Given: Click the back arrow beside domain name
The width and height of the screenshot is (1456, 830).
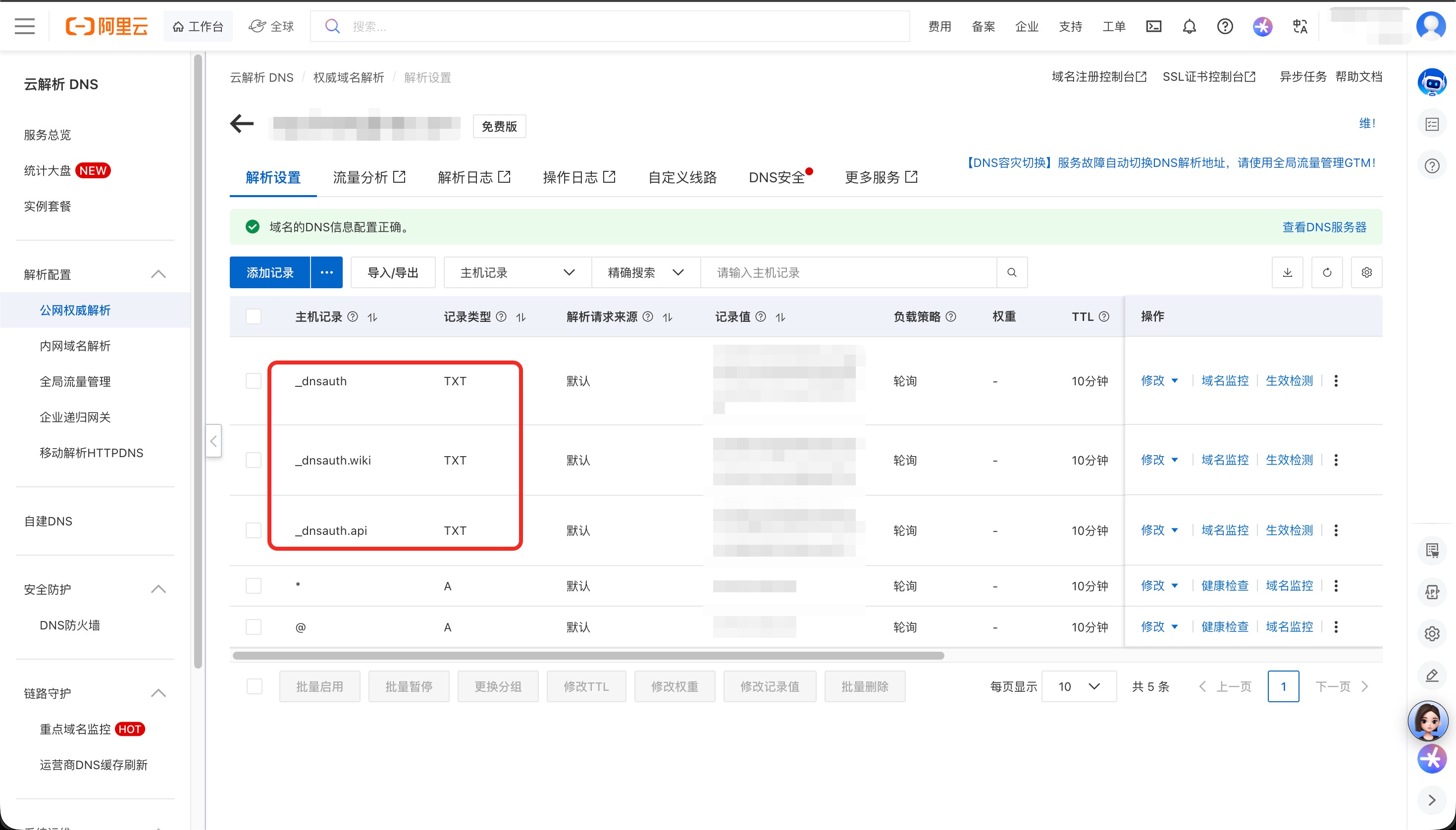Looking at the screenshot, I should 242,124.
